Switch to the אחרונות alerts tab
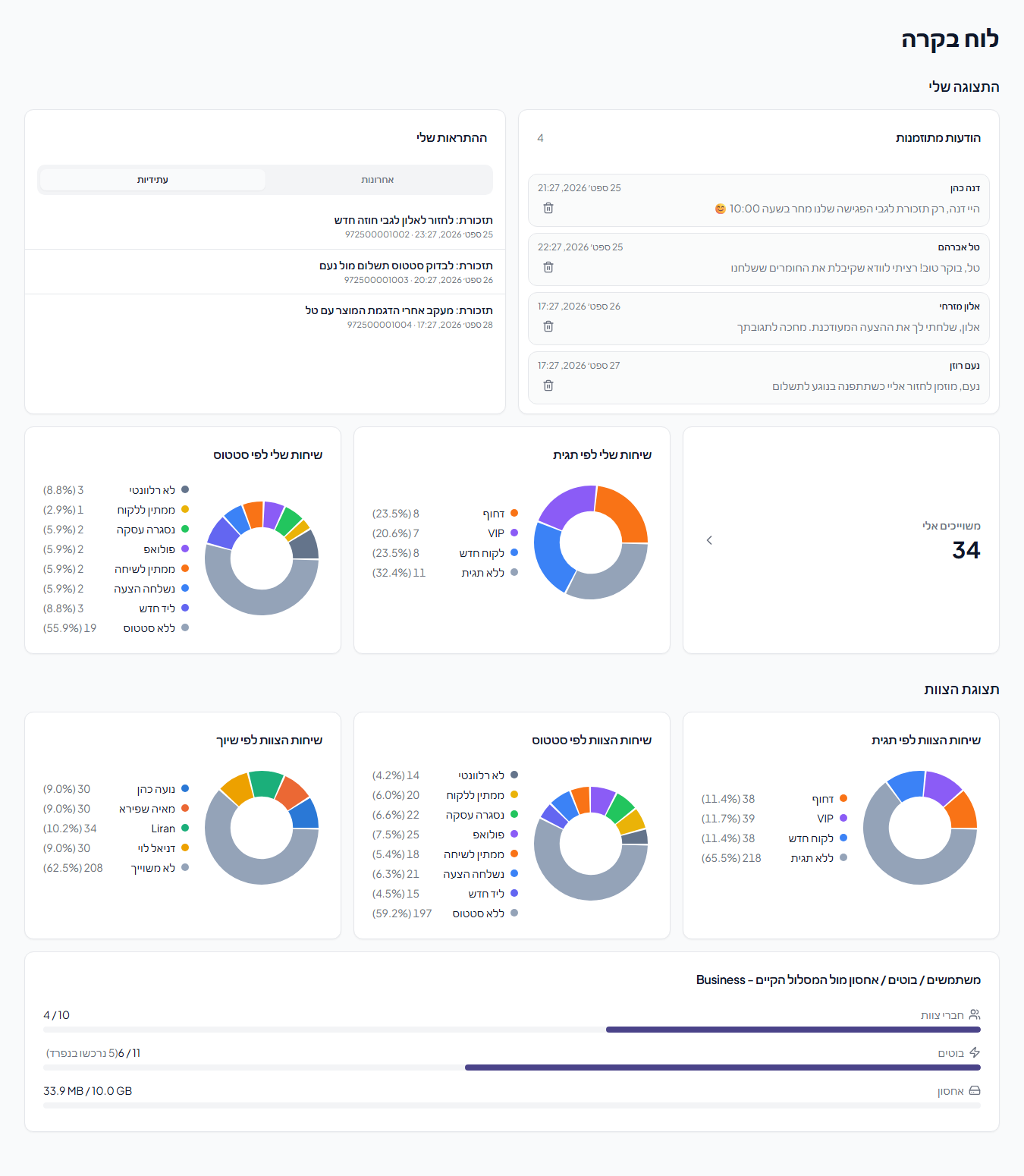1024x1176 pixels. [378, 180]
